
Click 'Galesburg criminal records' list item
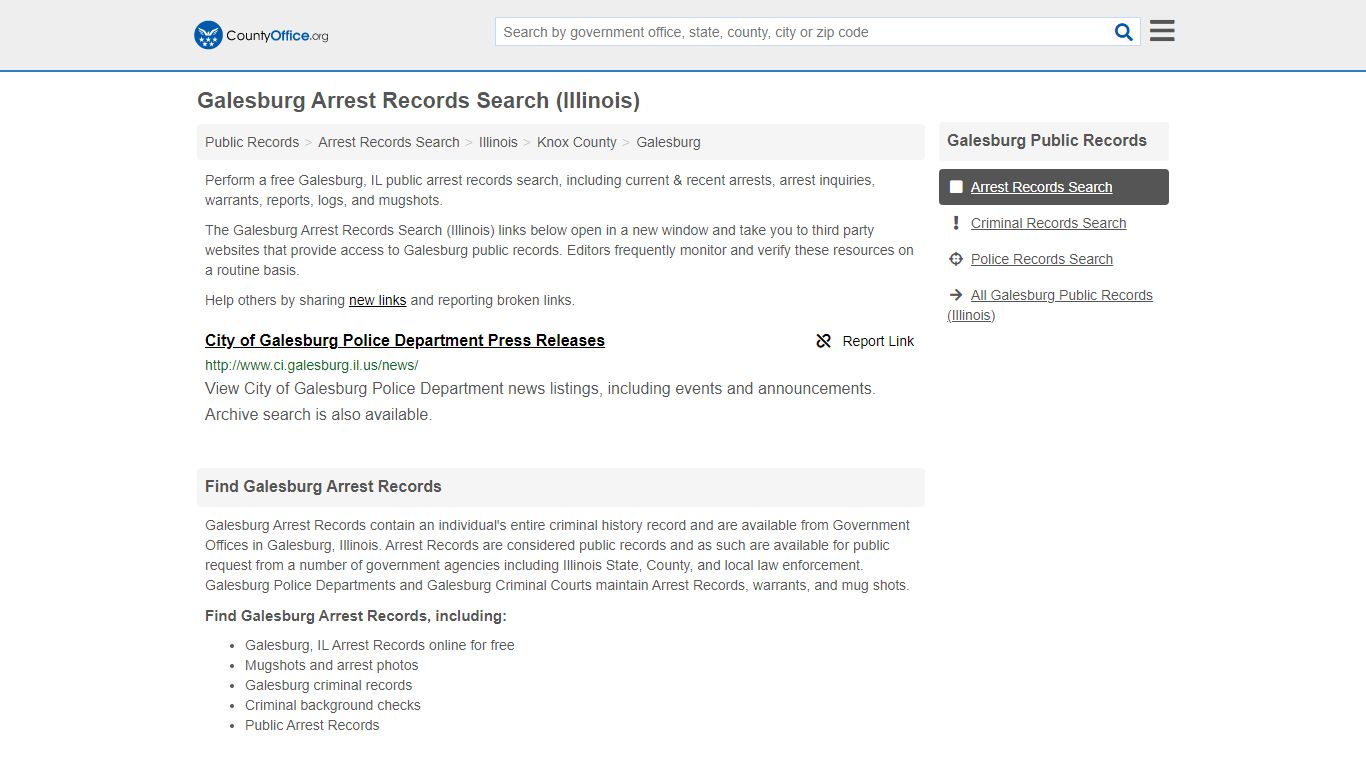pyautogui.click(x=328, y=685)
